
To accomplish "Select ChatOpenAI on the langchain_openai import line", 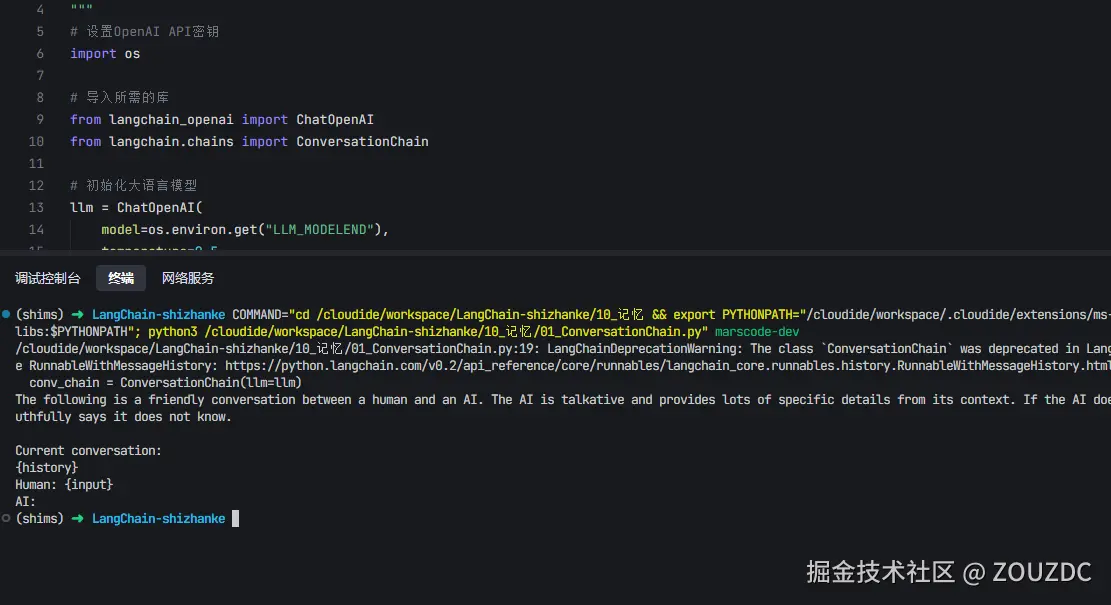I will (335, 119).
